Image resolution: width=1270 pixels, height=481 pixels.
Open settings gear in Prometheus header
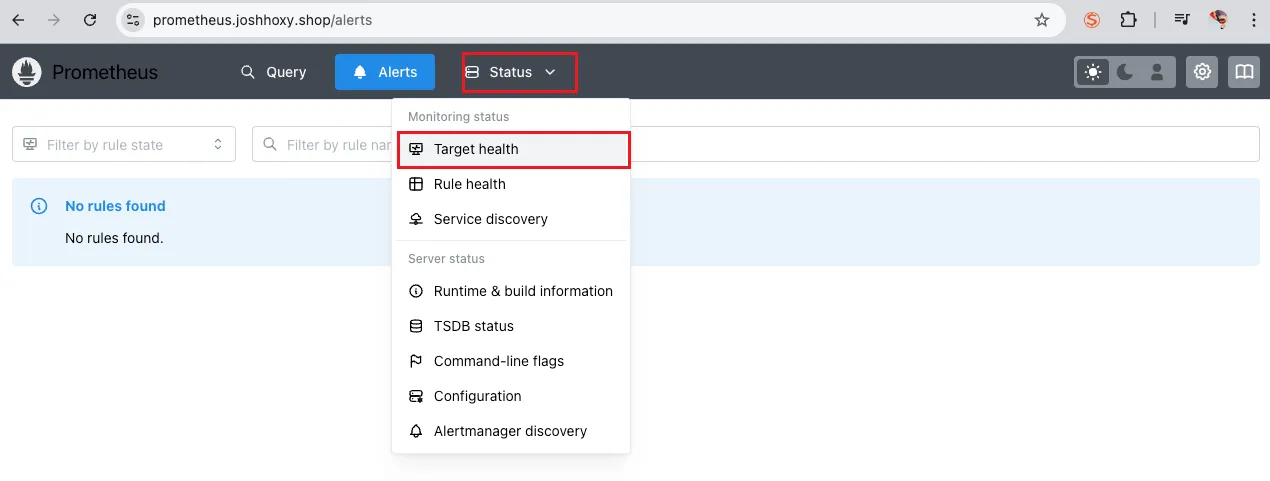(1202, 72)
